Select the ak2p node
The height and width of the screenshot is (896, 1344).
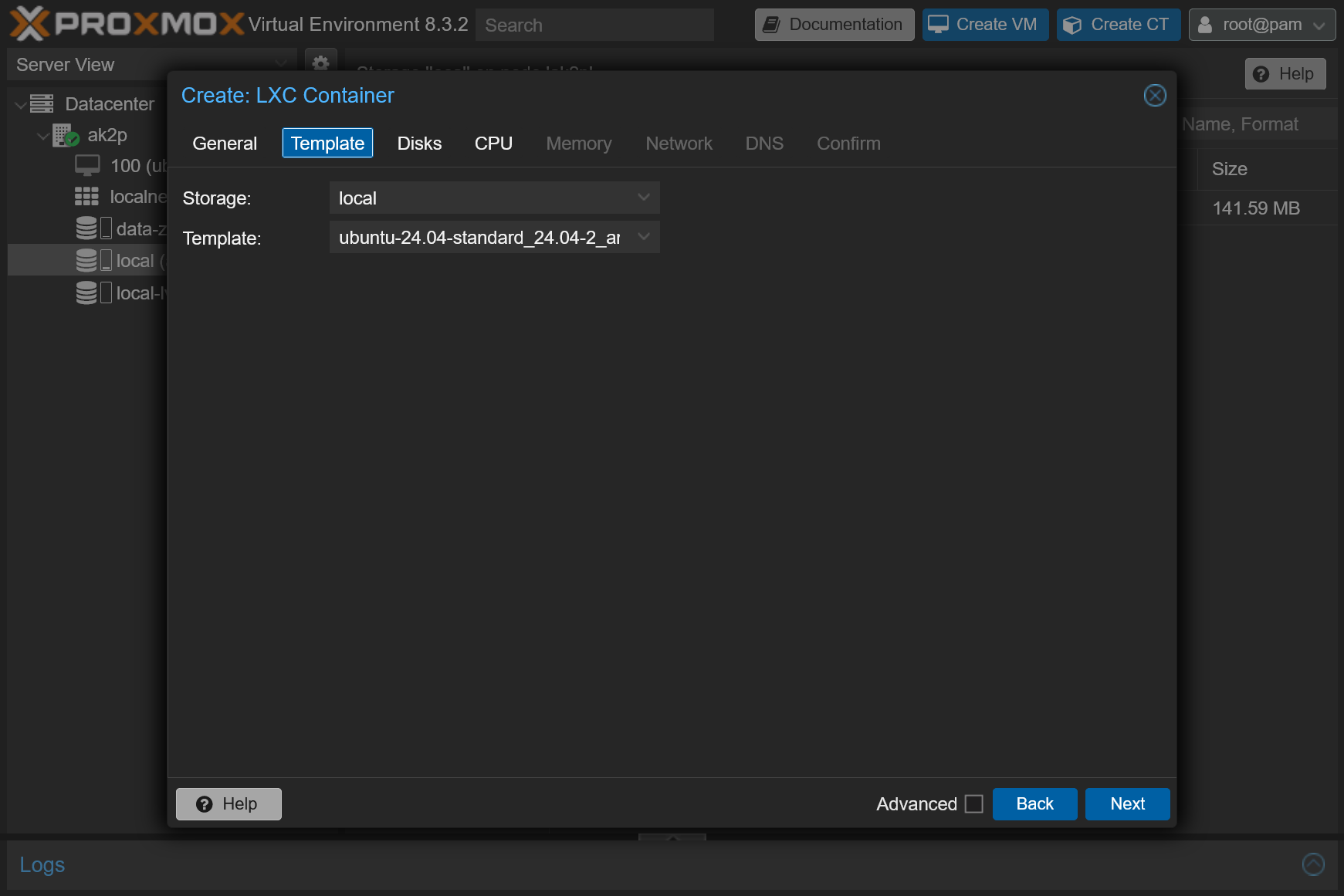(107, 135)
